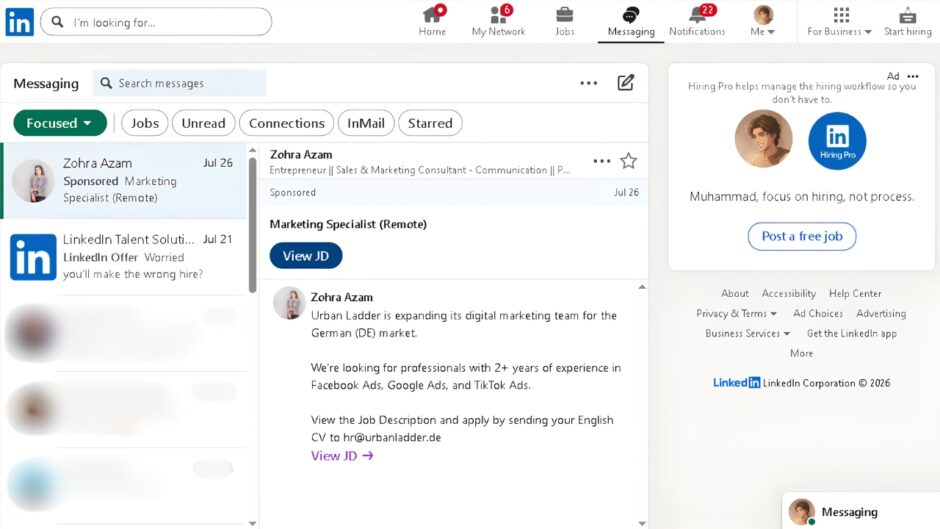The width and height of the screenshot is (940, 529).
Task: Click the LinkedIn logo icon
Action: click(19, 22)
